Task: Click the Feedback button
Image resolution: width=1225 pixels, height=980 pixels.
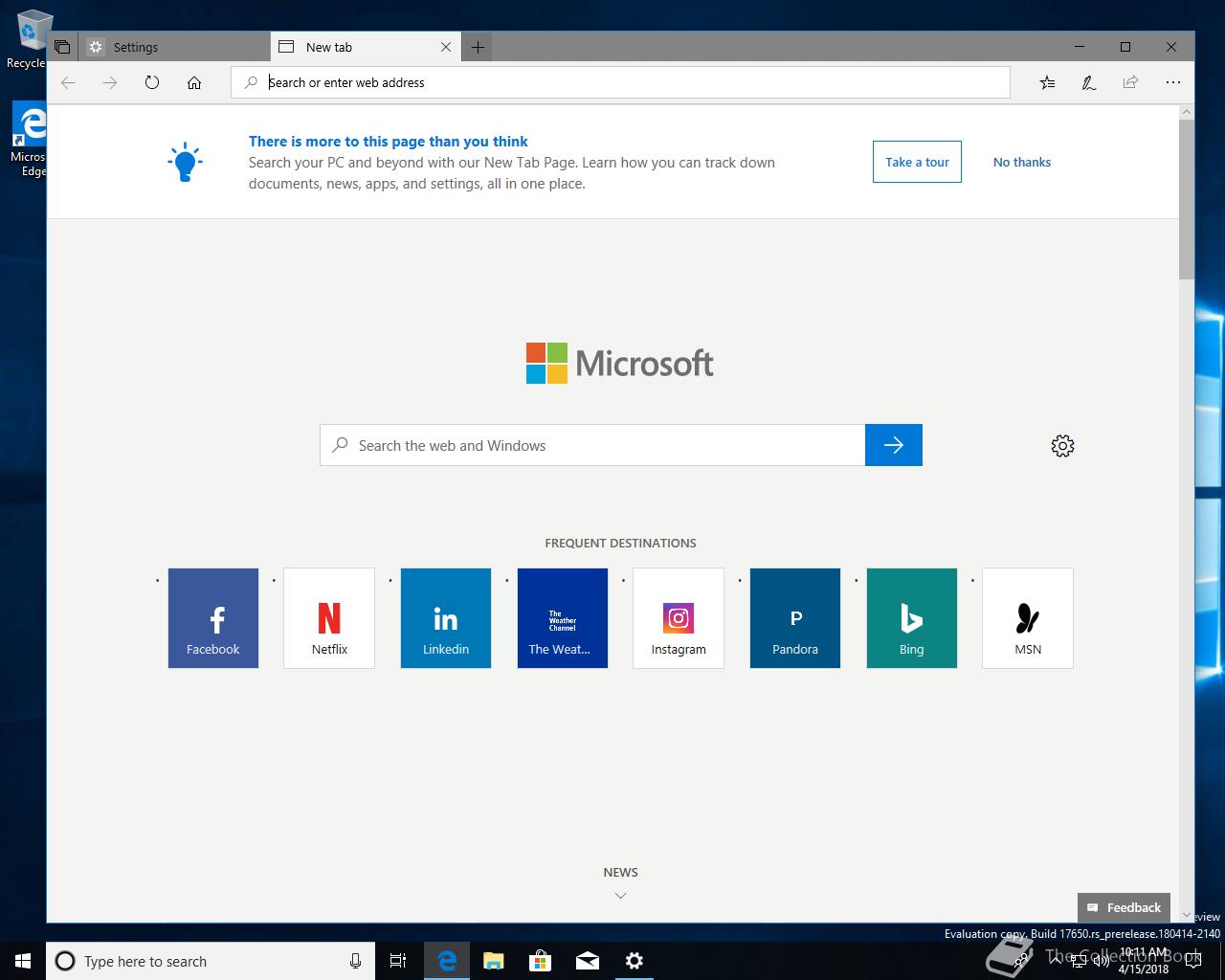Action: click(x=1124, y=908)
